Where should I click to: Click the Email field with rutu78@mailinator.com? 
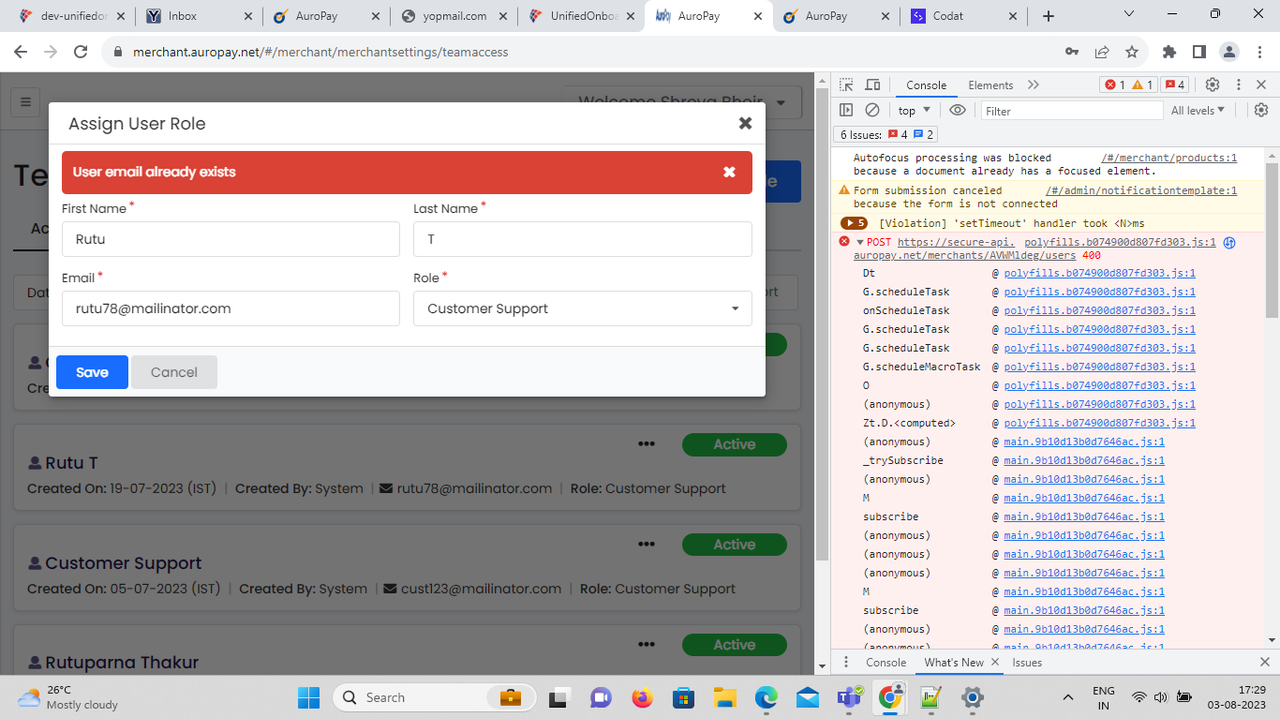[x=230, y=309]
